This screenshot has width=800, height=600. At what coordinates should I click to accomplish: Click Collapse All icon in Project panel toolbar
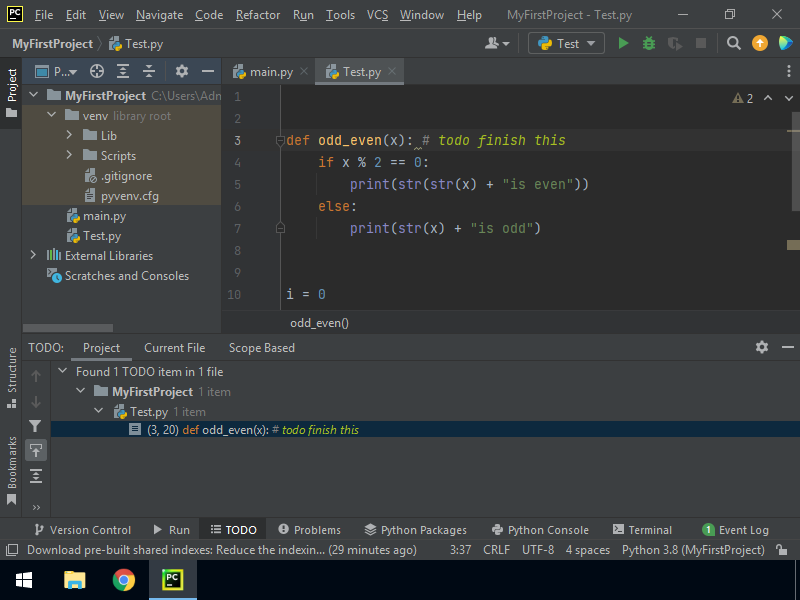(x=149, y=71)
